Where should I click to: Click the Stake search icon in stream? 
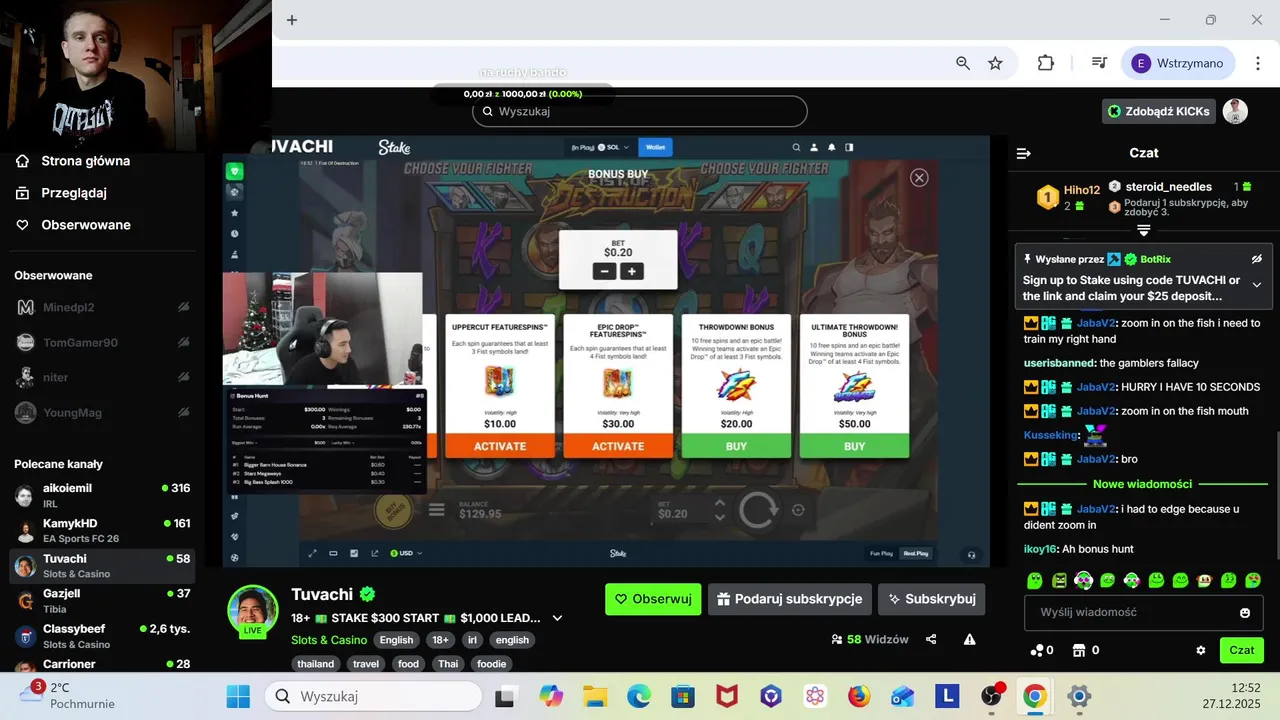click(797, 147)
